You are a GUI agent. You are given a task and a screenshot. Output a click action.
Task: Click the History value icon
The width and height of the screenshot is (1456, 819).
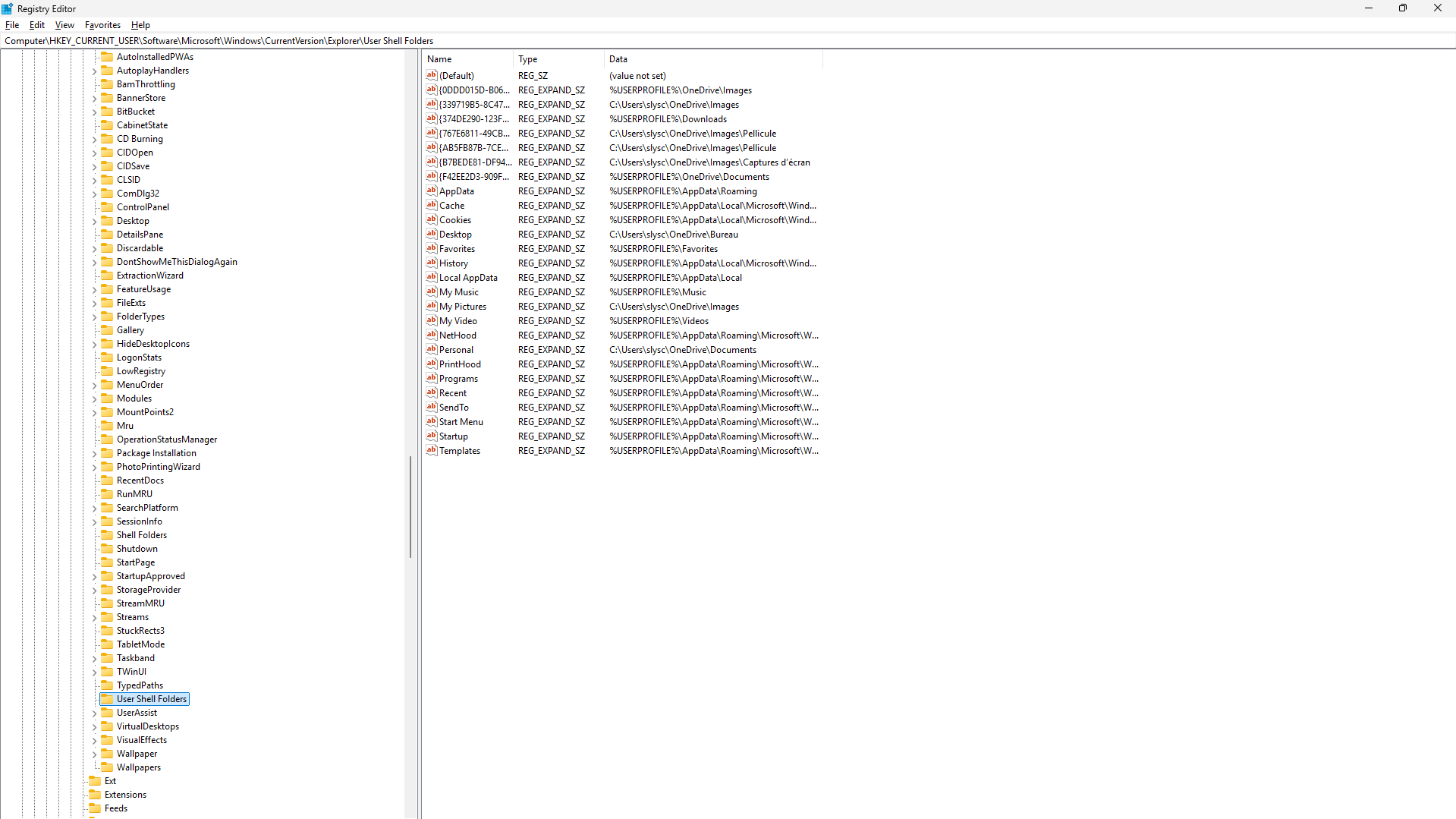coord(432,263)
